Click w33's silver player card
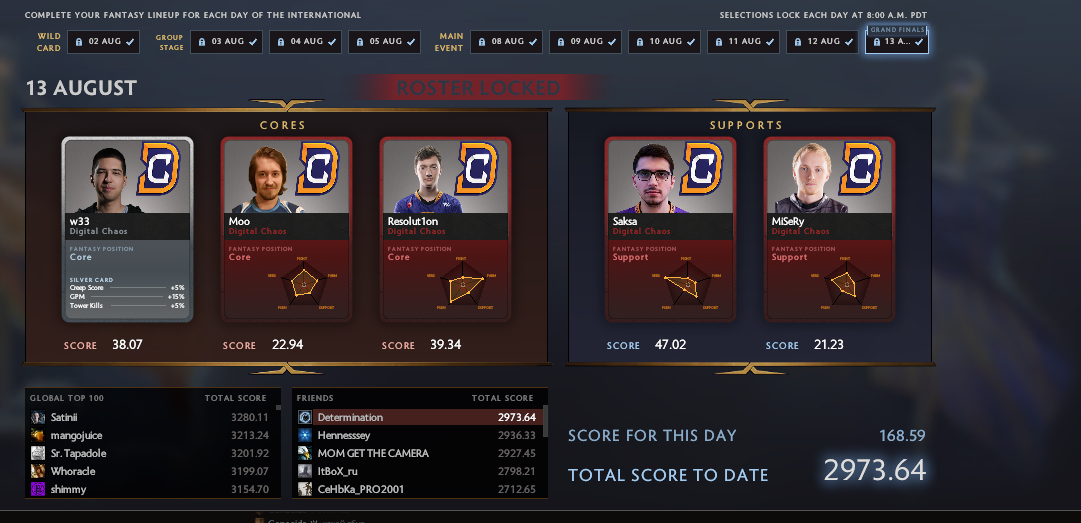 (128, 229)
